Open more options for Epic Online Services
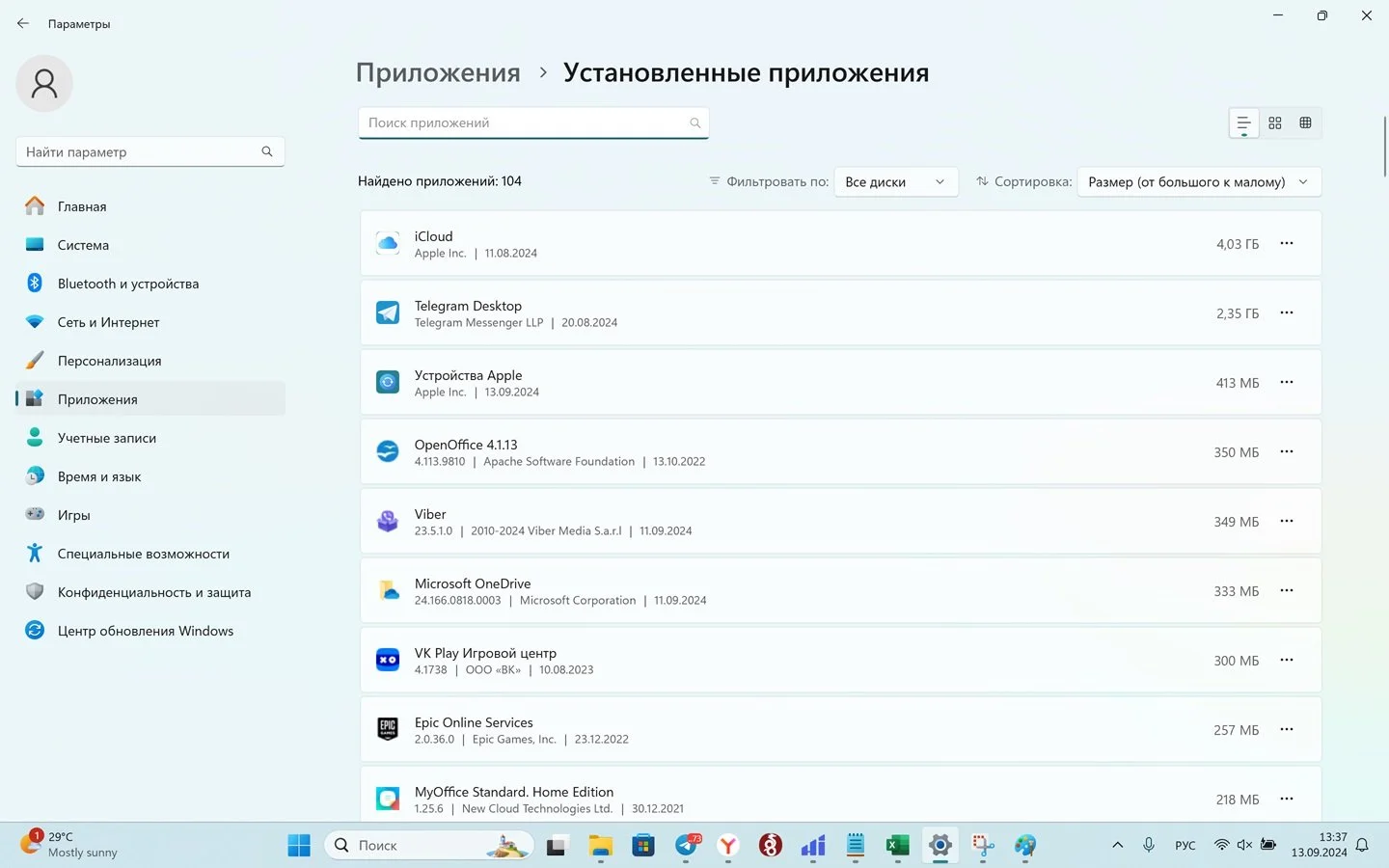This screenshot has width=1389, height=868. (1287, 730)
